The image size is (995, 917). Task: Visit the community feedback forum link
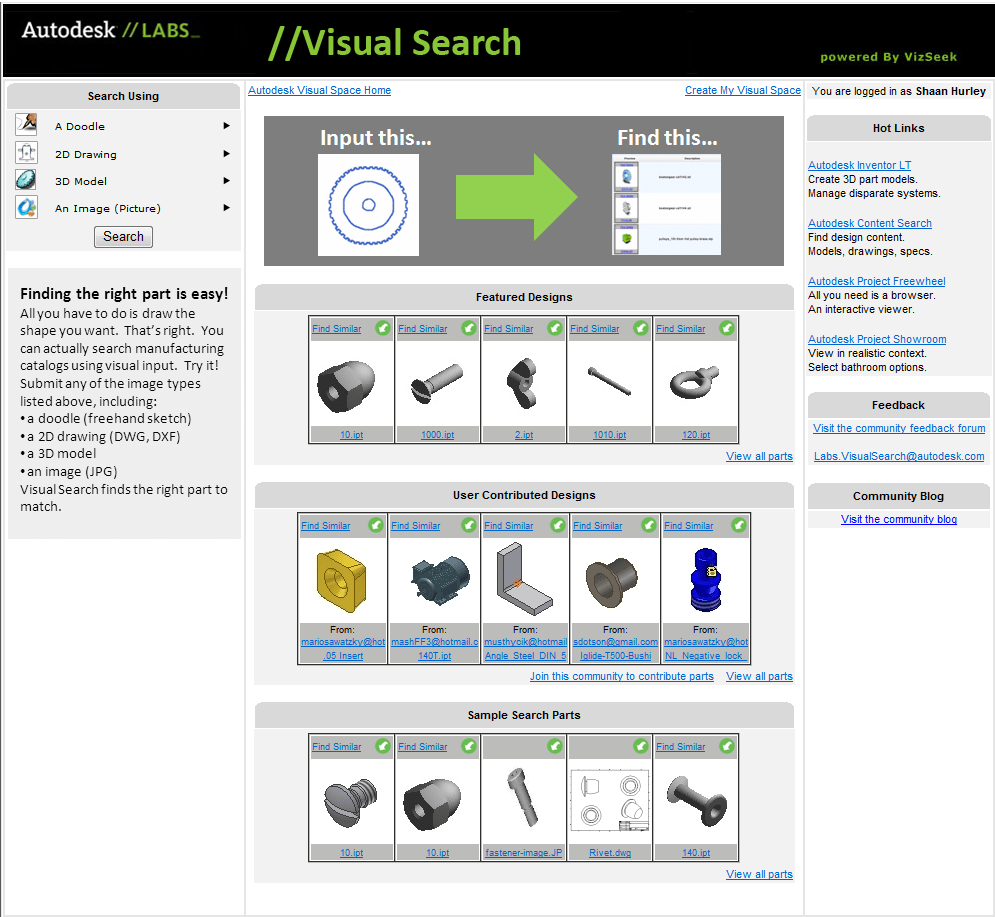click(x=899, y=428)
